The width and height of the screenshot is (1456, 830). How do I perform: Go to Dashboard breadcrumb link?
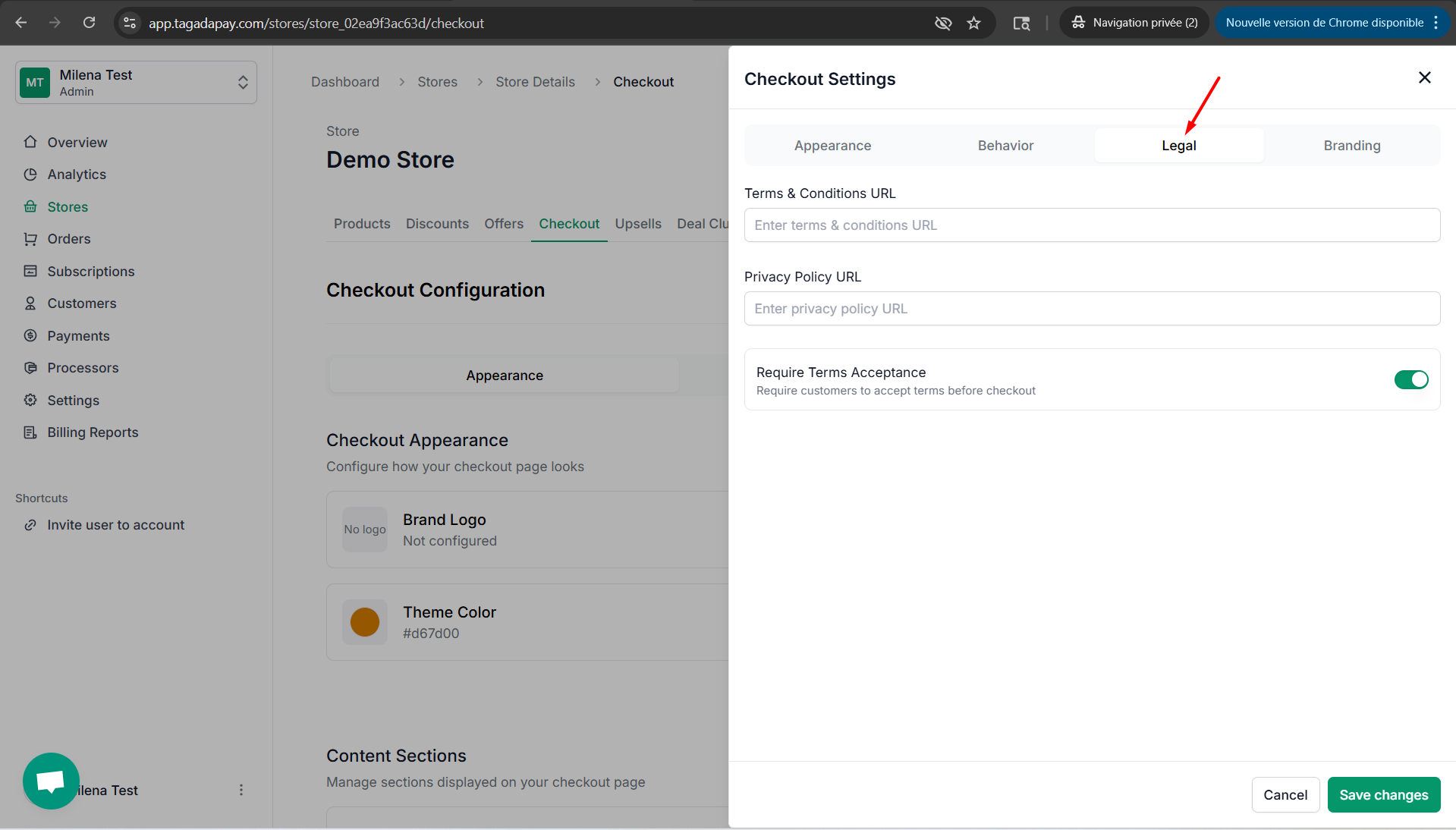345,82
